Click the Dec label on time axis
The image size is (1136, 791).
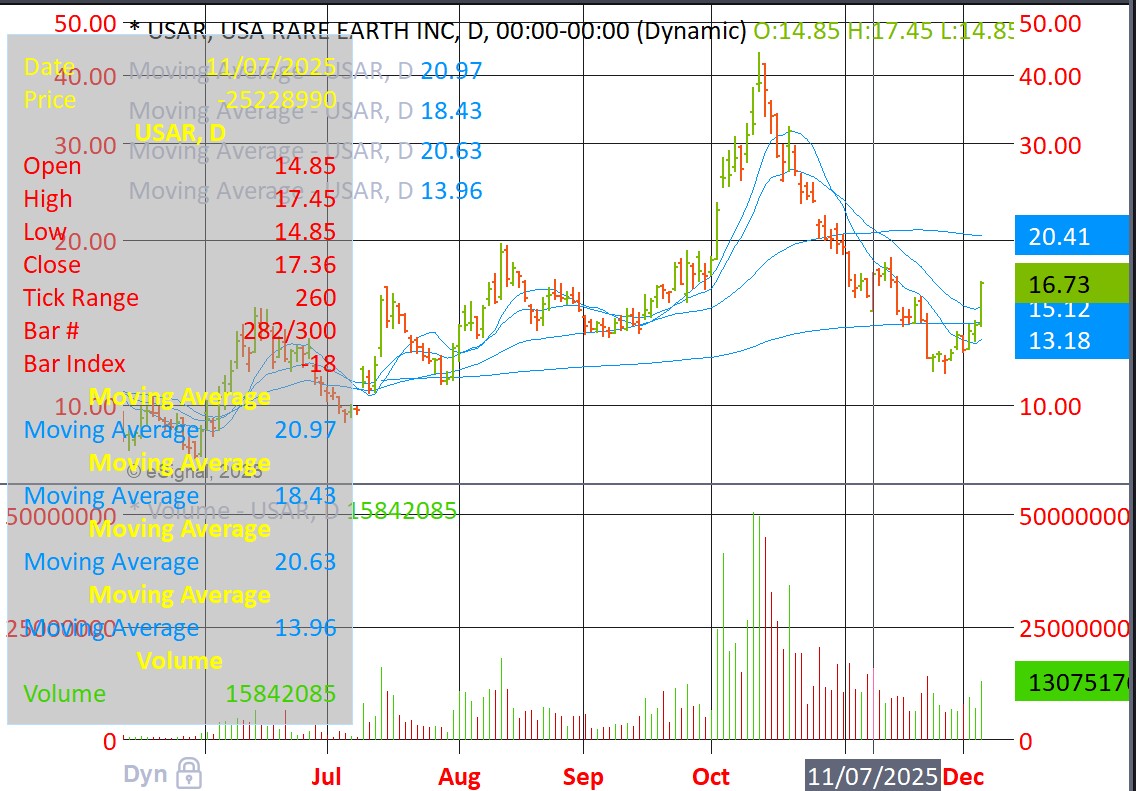964,777
